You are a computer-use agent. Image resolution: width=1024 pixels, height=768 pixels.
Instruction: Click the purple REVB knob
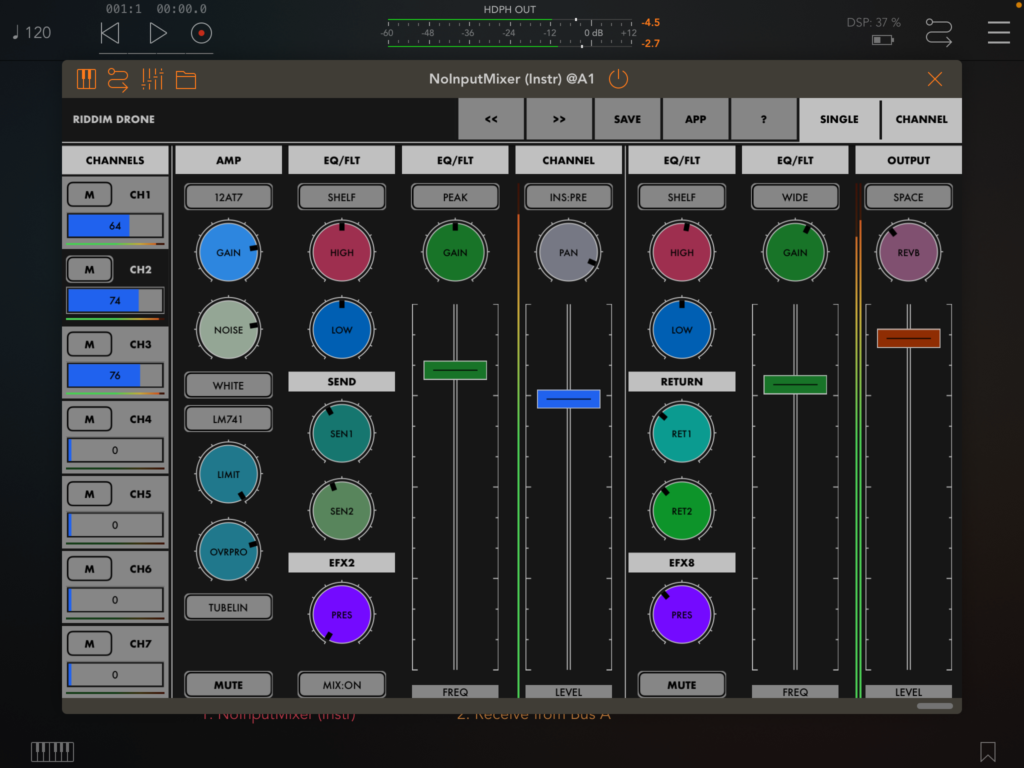coord(908,252)
